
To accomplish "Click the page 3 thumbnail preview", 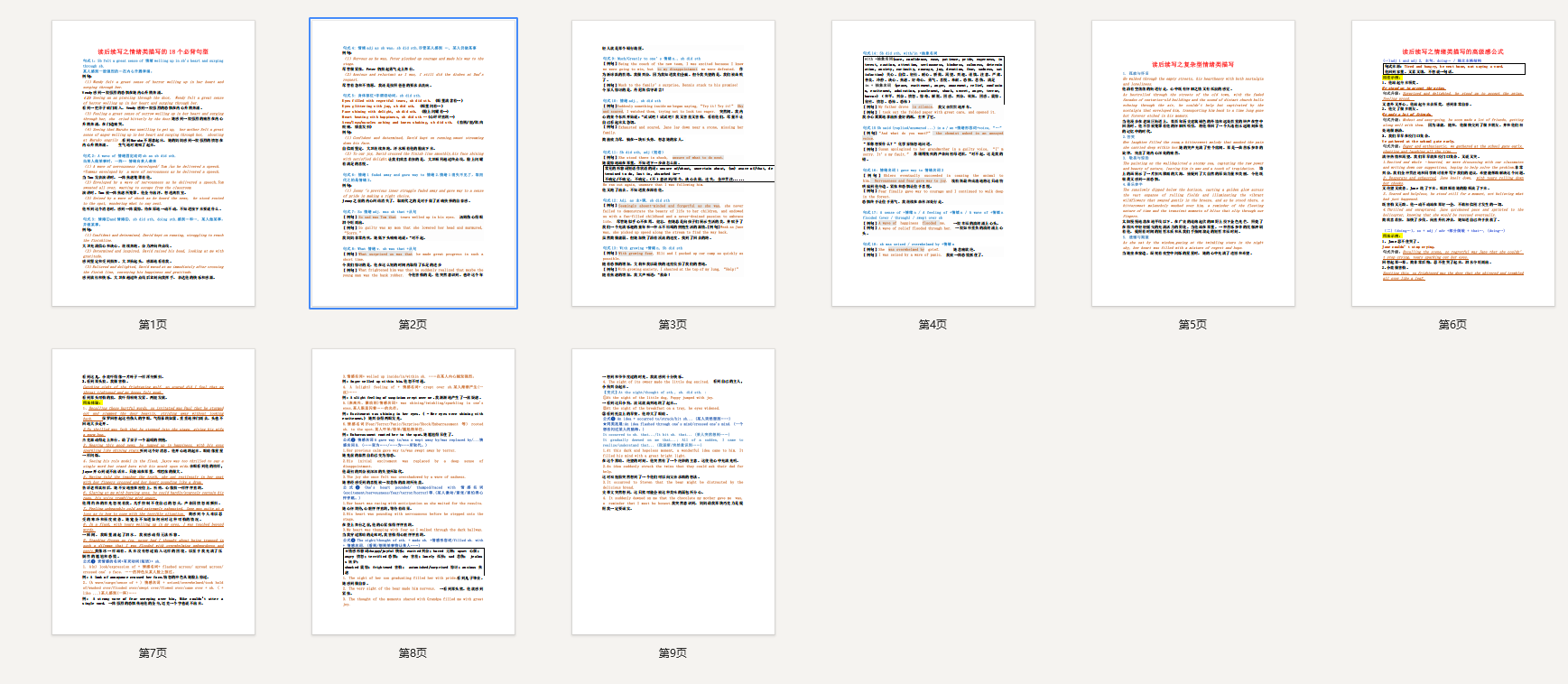I will [x=673, y=163].
